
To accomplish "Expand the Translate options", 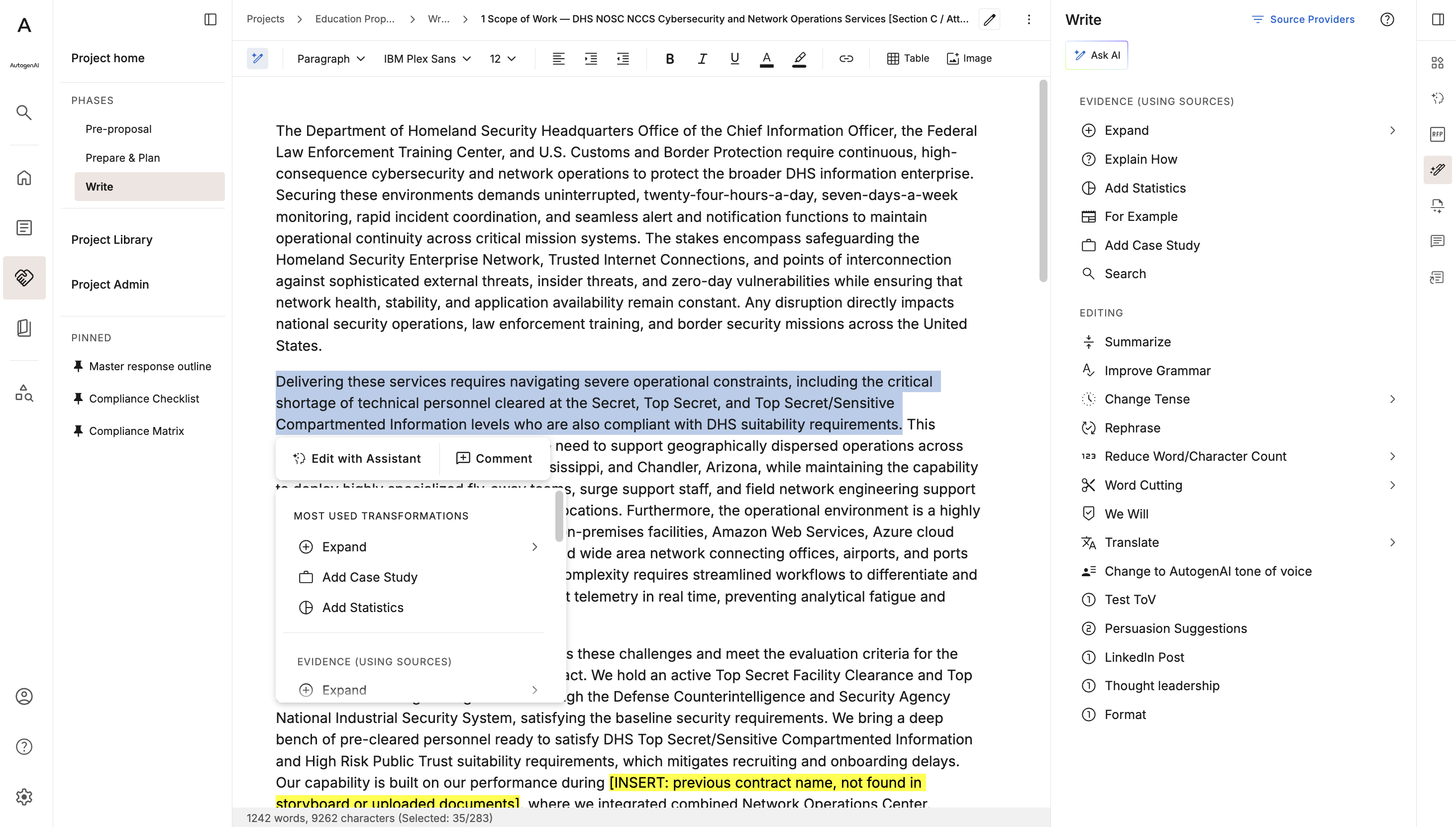I will (x=1392, y=542).
